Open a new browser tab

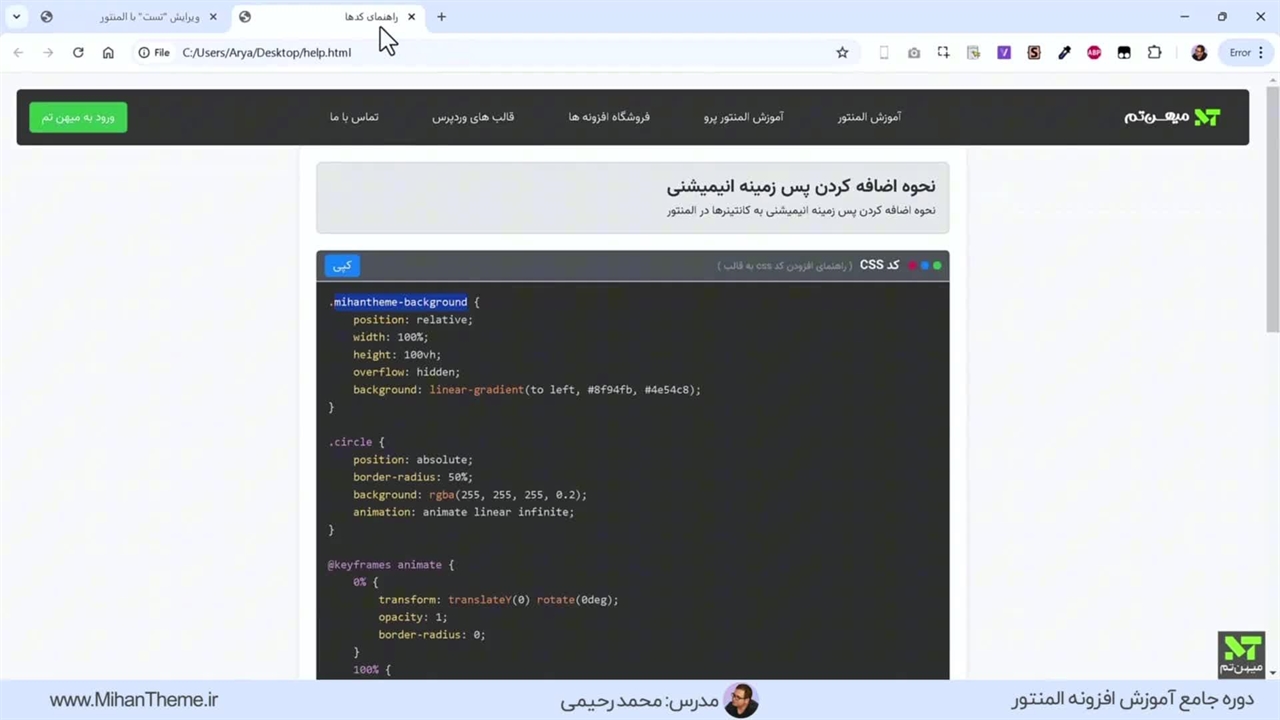tap(442, 17)
